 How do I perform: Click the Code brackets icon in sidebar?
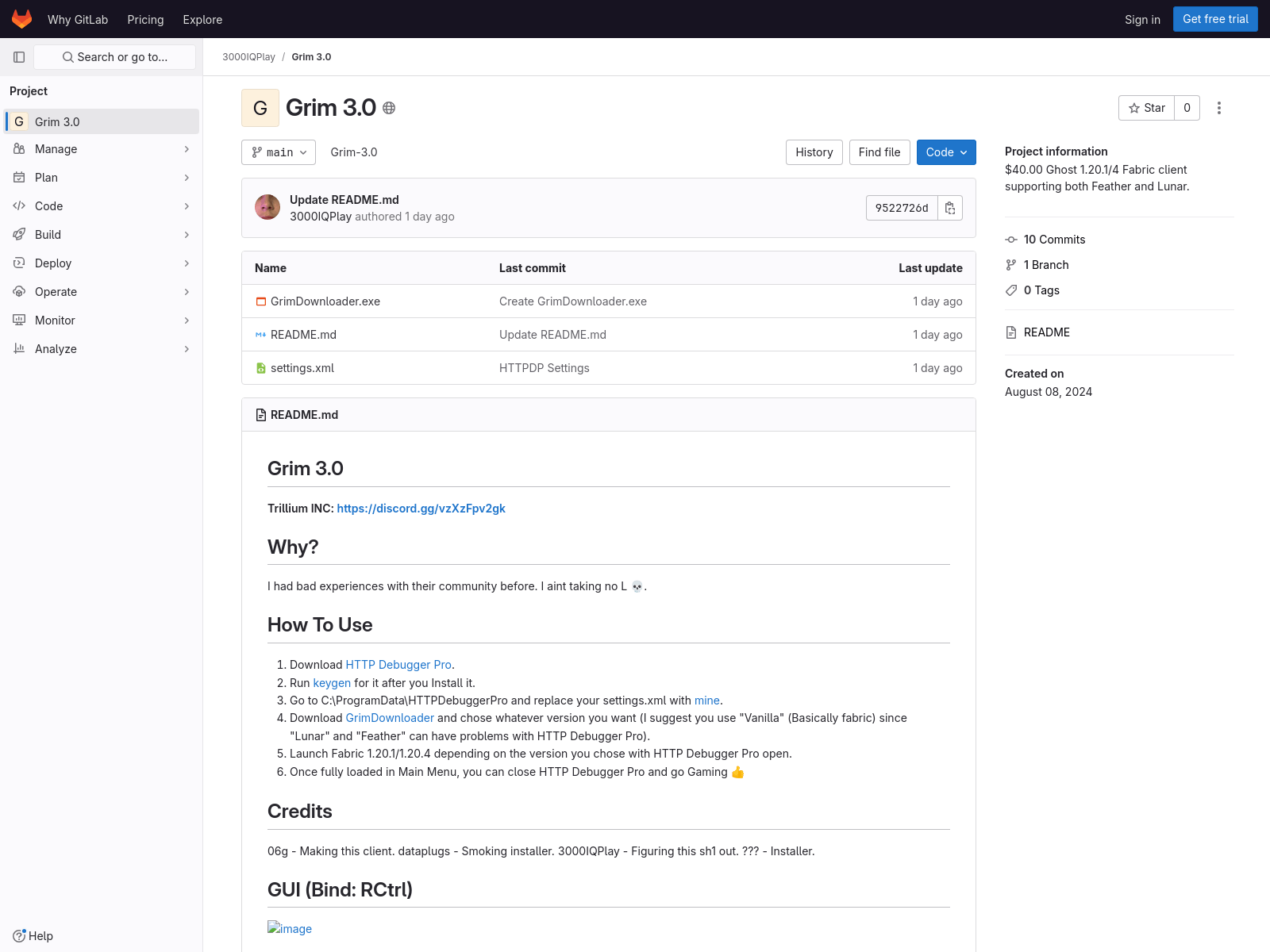click(x=19, y=206)
